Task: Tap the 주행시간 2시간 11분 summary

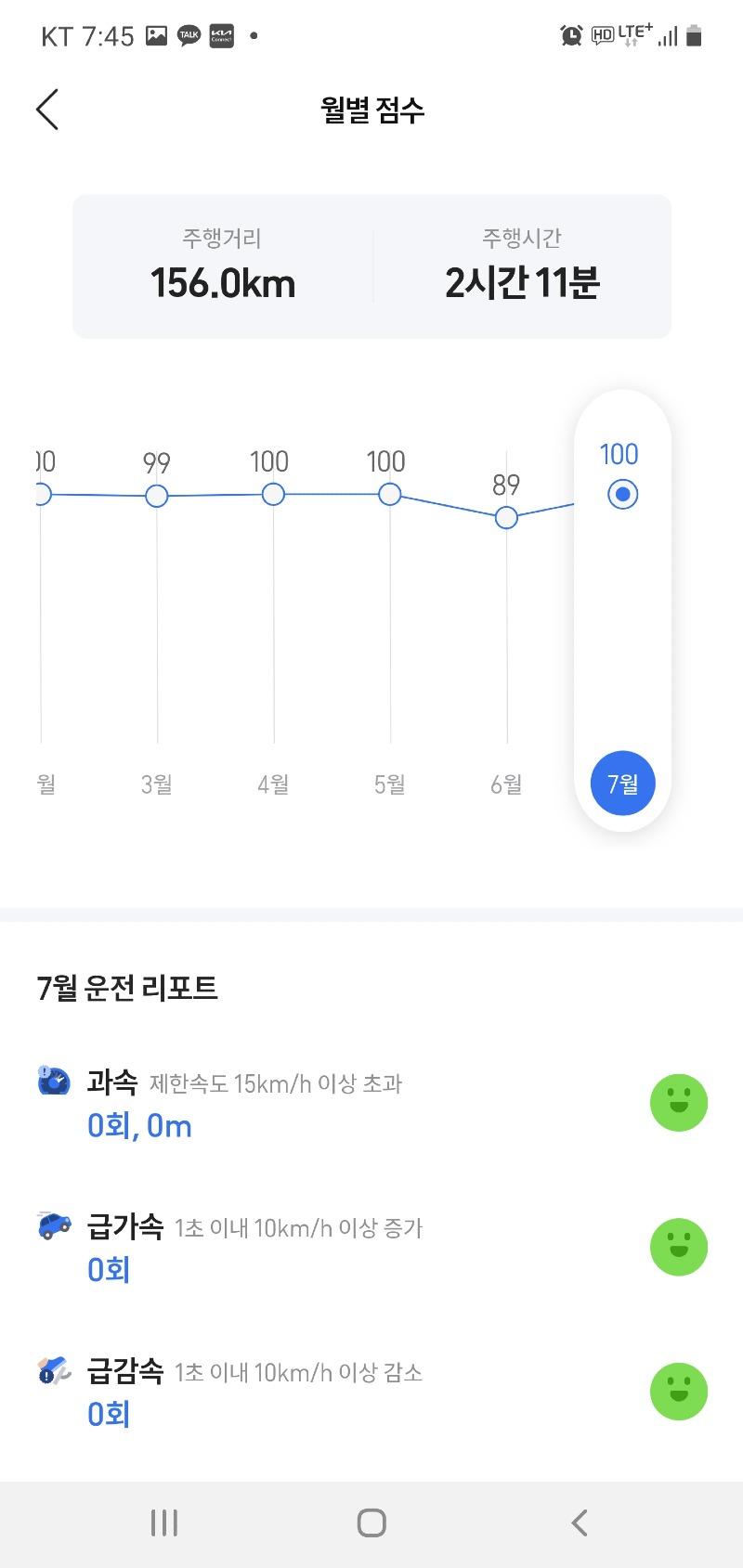Action: tap(522, 266)
